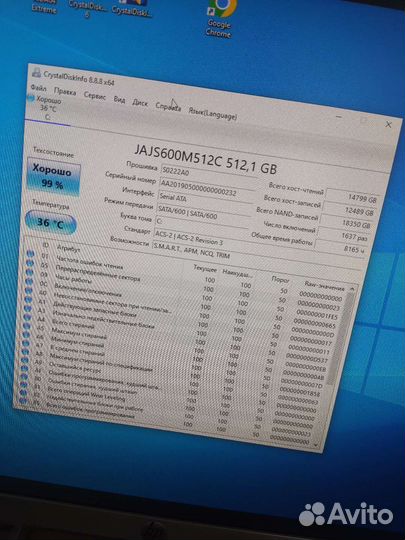Click the status circle for Максимум стираний
The height and width of the screenshot is (540, 405).
coord(27,326)
